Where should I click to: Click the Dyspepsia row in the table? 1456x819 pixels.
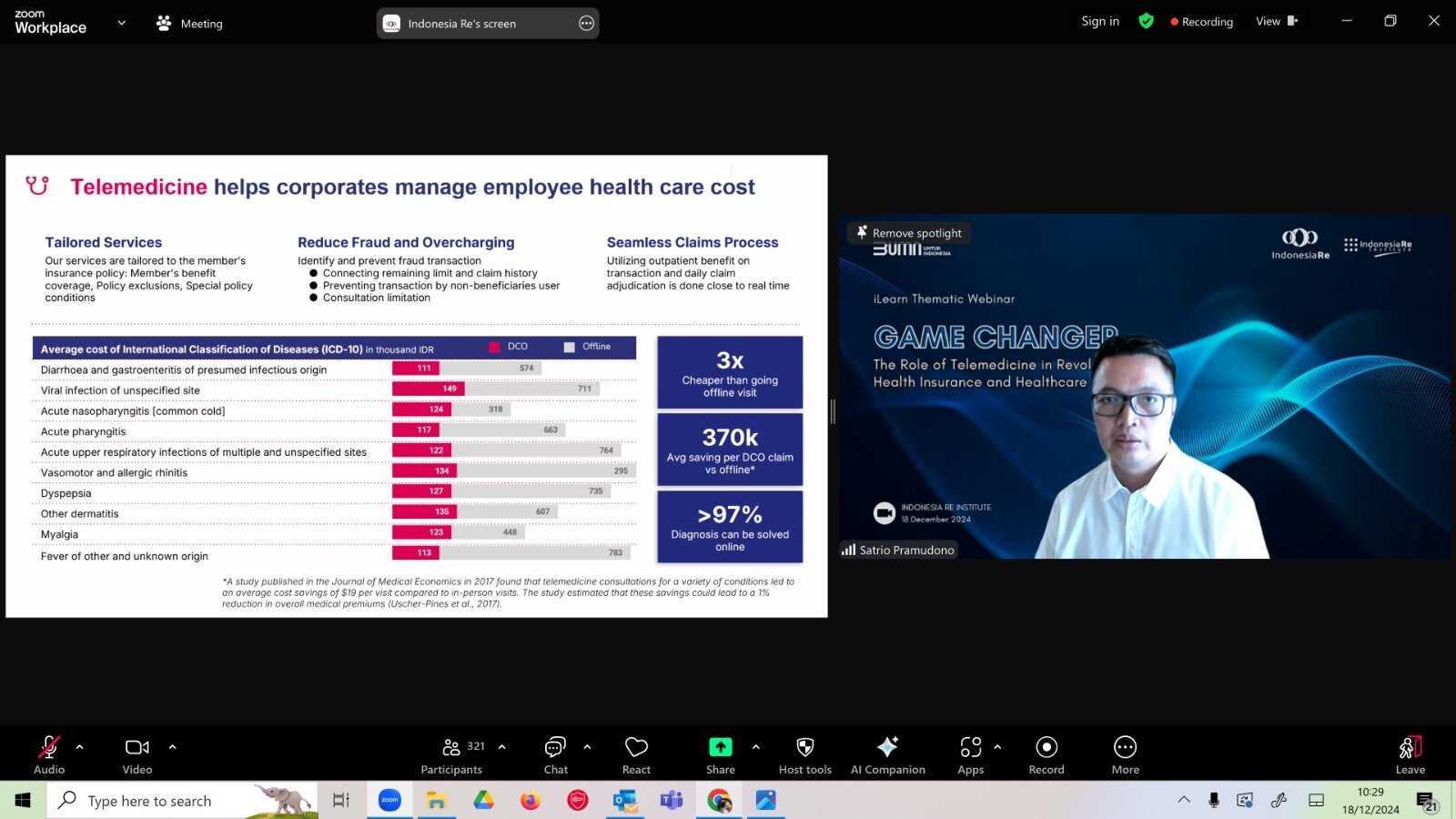(x=333, y=492)
